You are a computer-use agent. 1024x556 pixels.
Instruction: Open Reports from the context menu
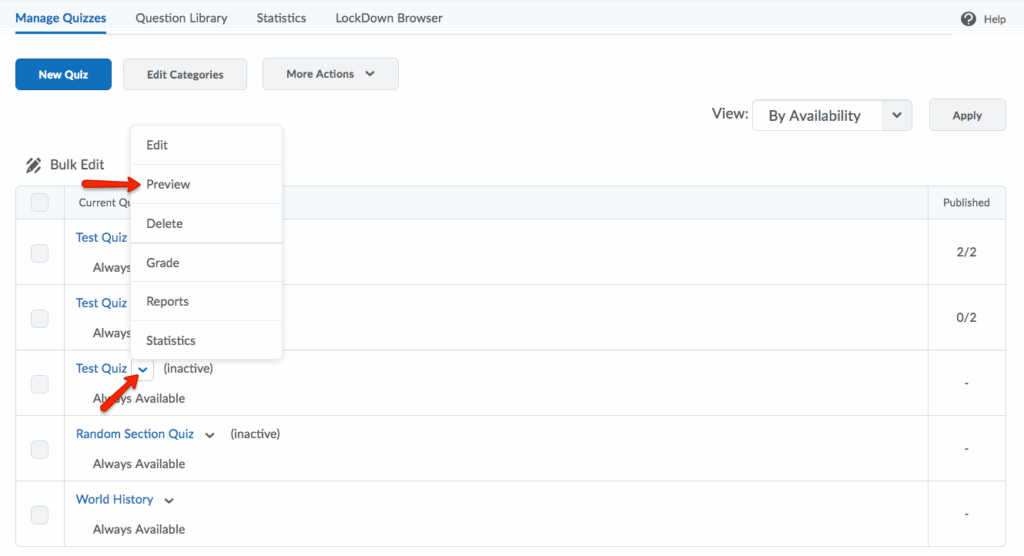167,301
